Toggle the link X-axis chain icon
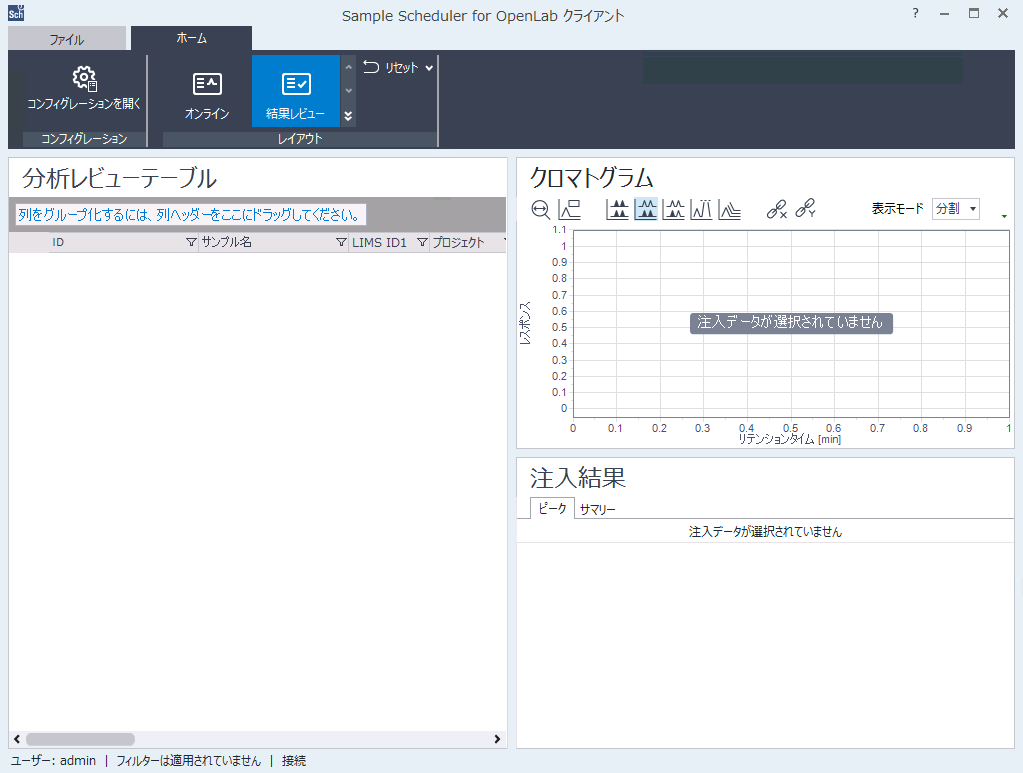Screen dimensions: 1023x773 click(x=776, y=209)
